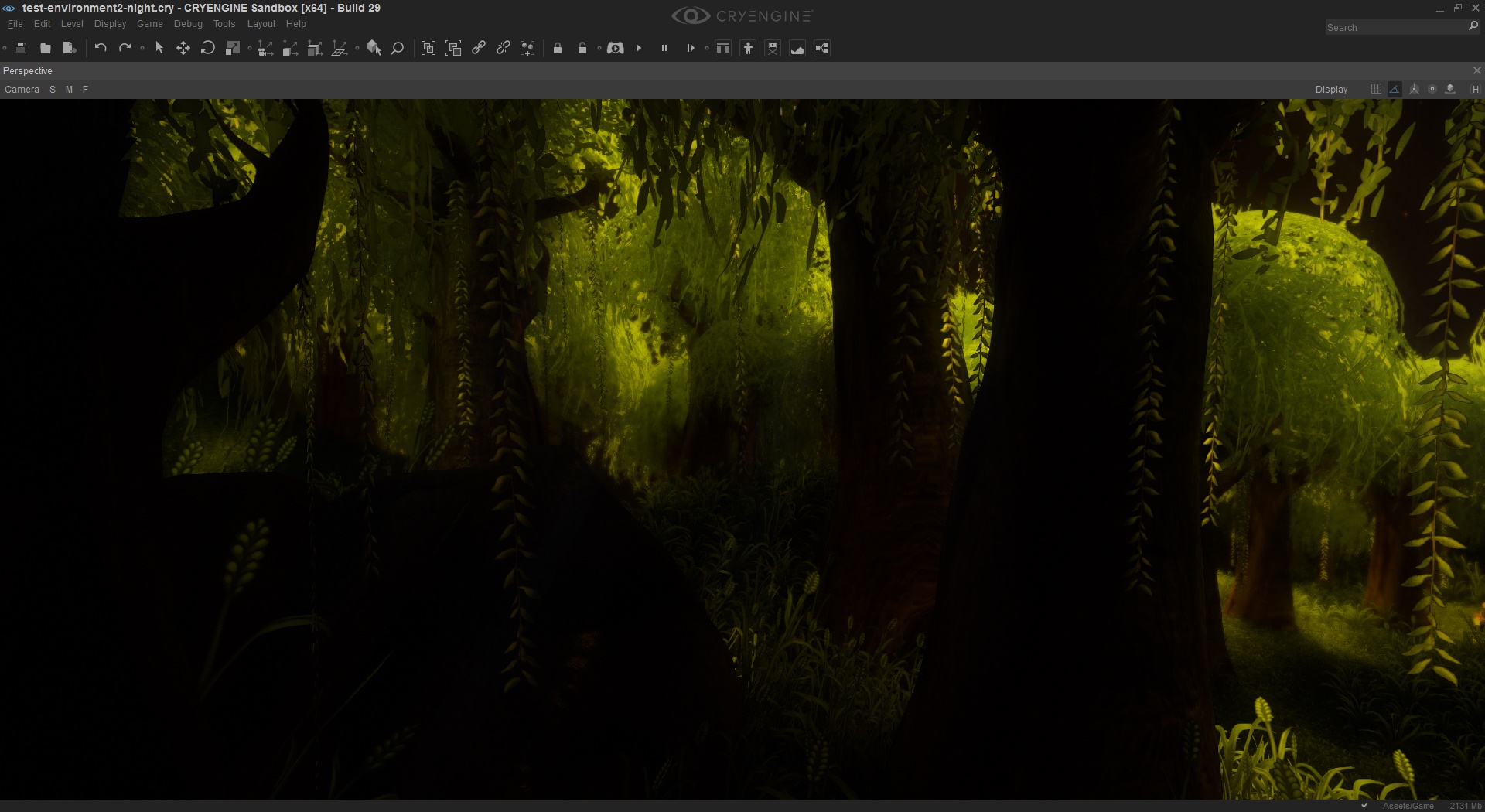Click the Link objects chain icon
This screenshot has height=812, width=1485.
tap(479, 48)
